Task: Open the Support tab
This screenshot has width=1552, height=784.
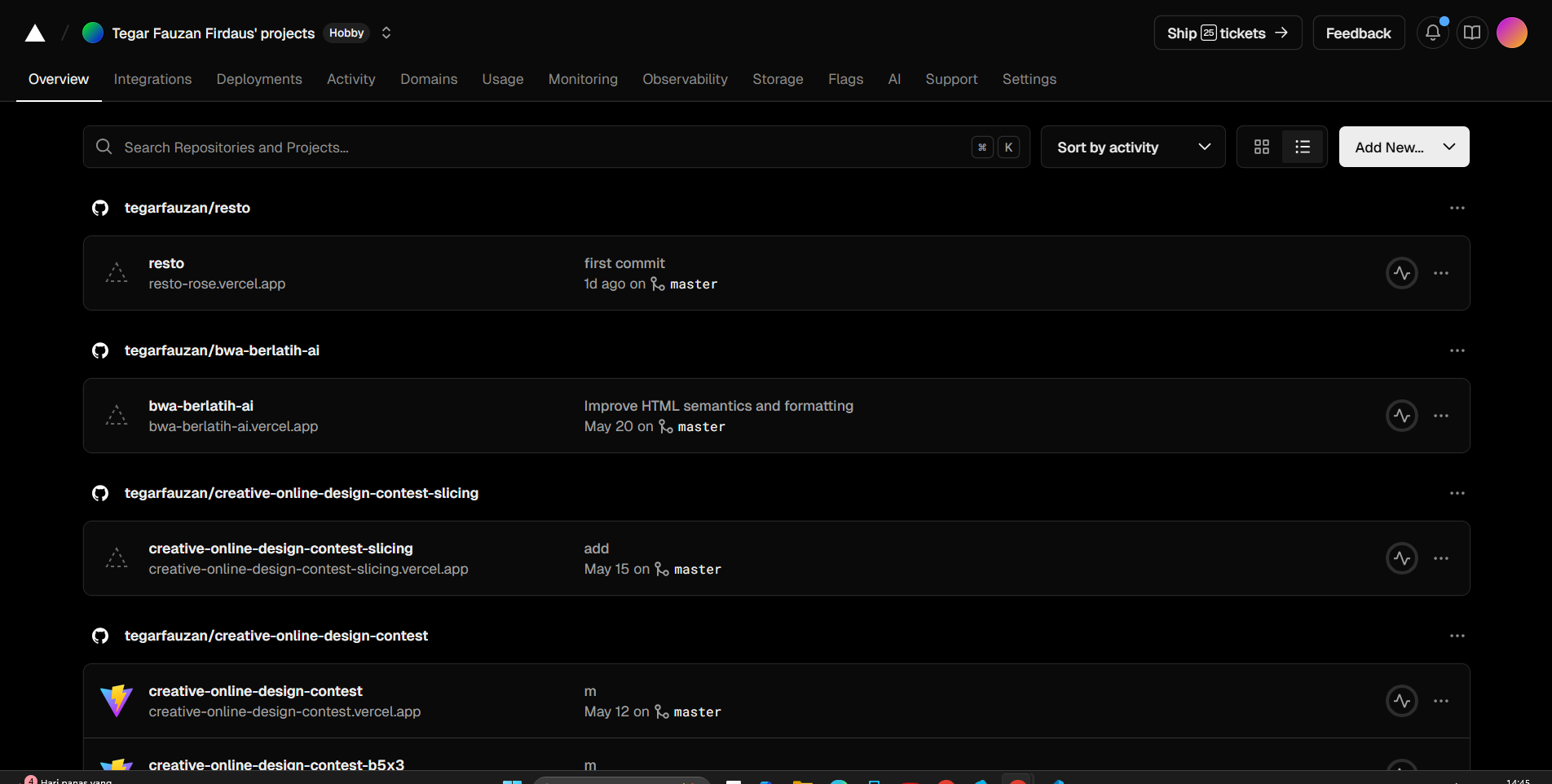Action: tap(951, 79)
